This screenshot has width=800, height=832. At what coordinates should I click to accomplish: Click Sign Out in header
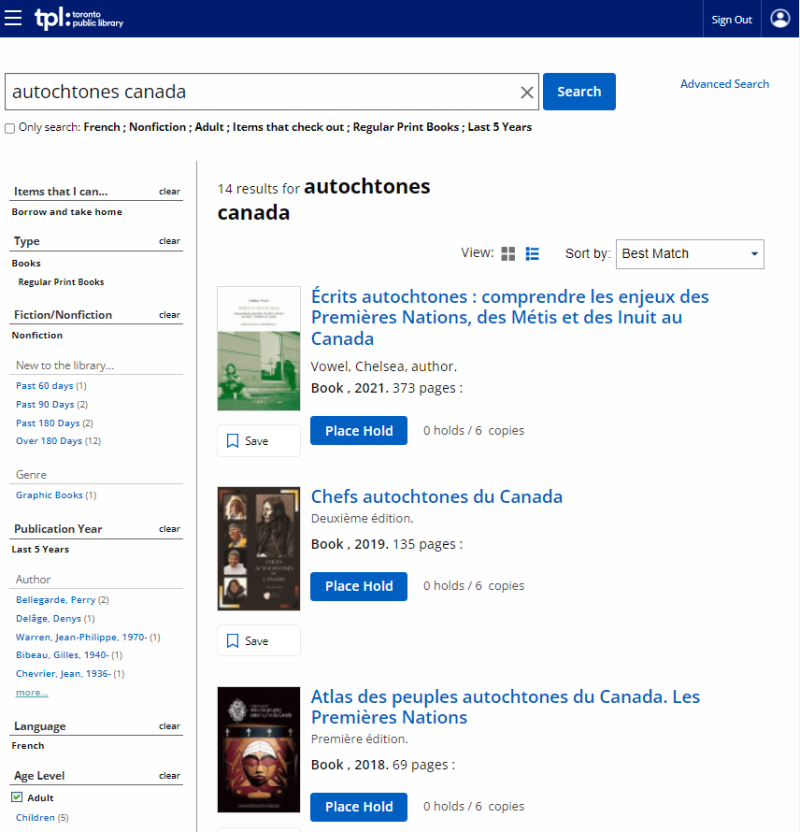click(x=731, y=20)
